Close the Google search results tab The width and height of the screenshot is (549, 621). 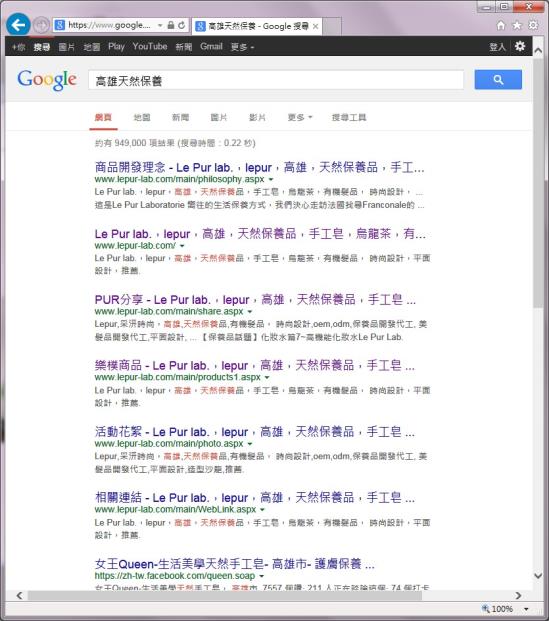[x=315, y=26]
